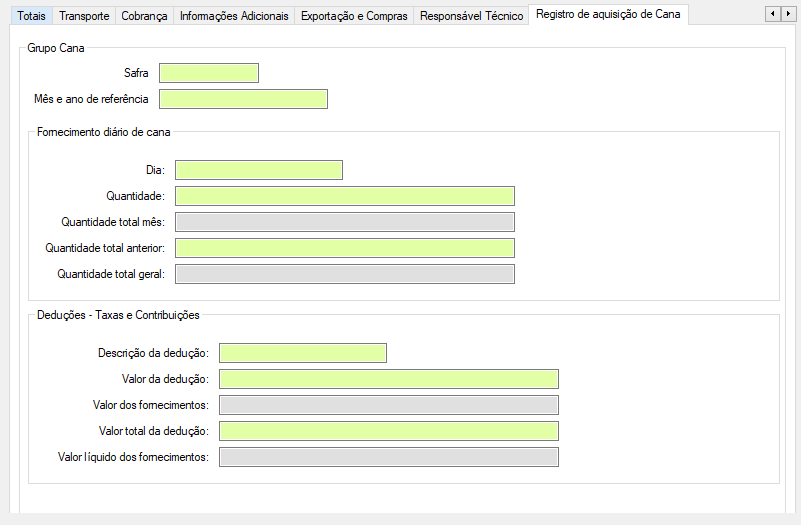Select the Quantidade total mês field
The image size is (801, 525).
click(345, 222)
